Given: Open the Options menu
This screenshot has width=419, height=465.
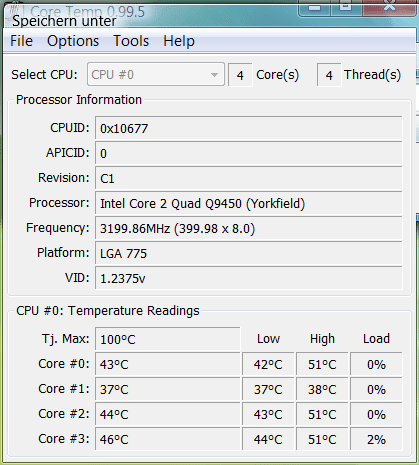Looking at the screenshot, I should [x=73, y=41].
